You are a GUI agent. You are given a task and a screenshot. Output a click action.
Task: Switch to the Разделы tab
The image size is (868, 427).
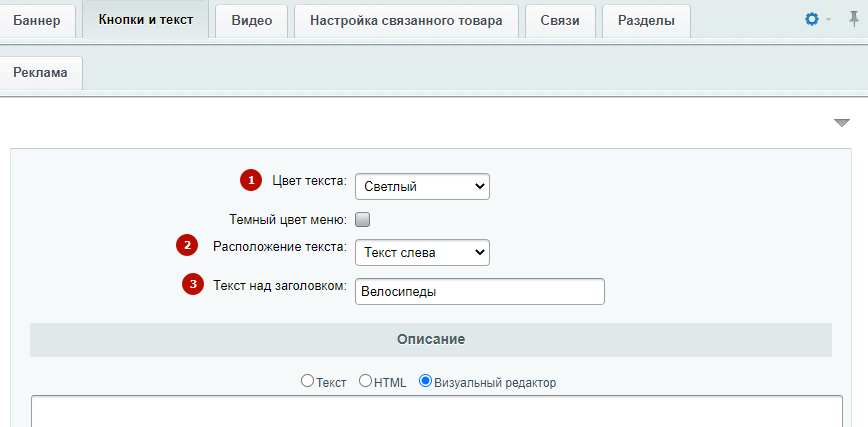(646, 21)
